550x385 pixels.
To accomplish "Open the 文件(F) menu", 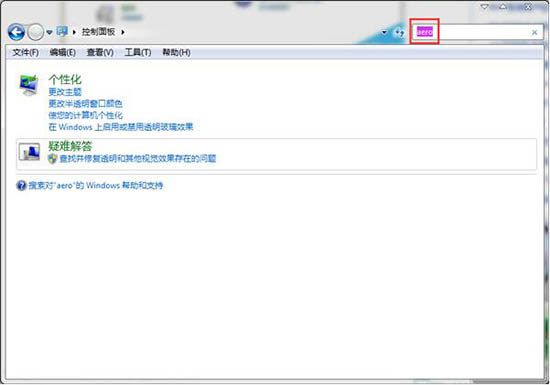I will pyautogui.click(x=25, y=53).
